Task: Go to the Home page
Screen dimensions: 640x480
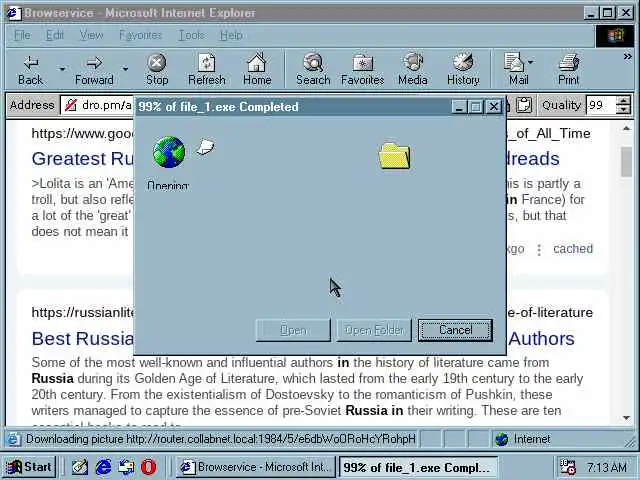Action: (257, 69)
